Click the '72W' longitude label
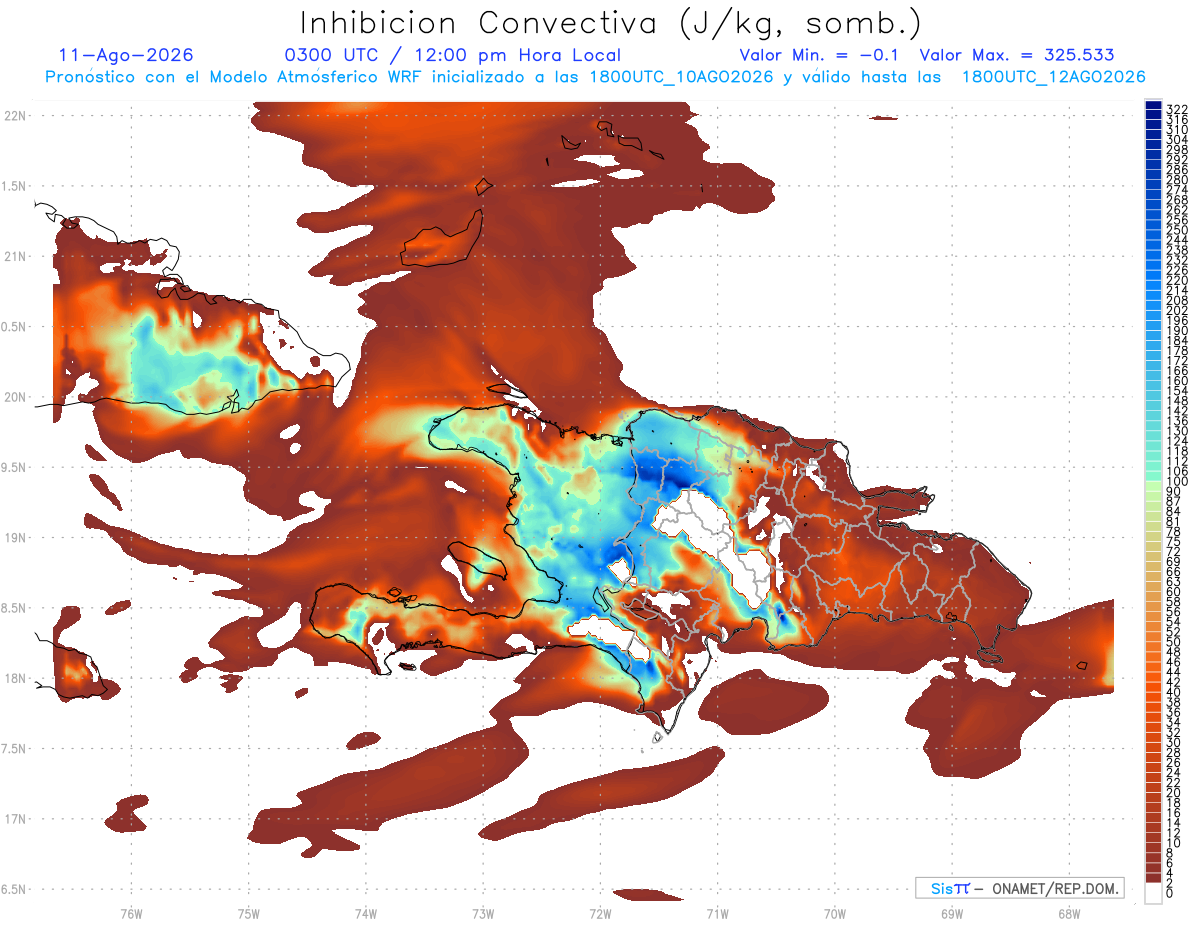The height and width of the screenshot is (927, 1200). point(600,912)
